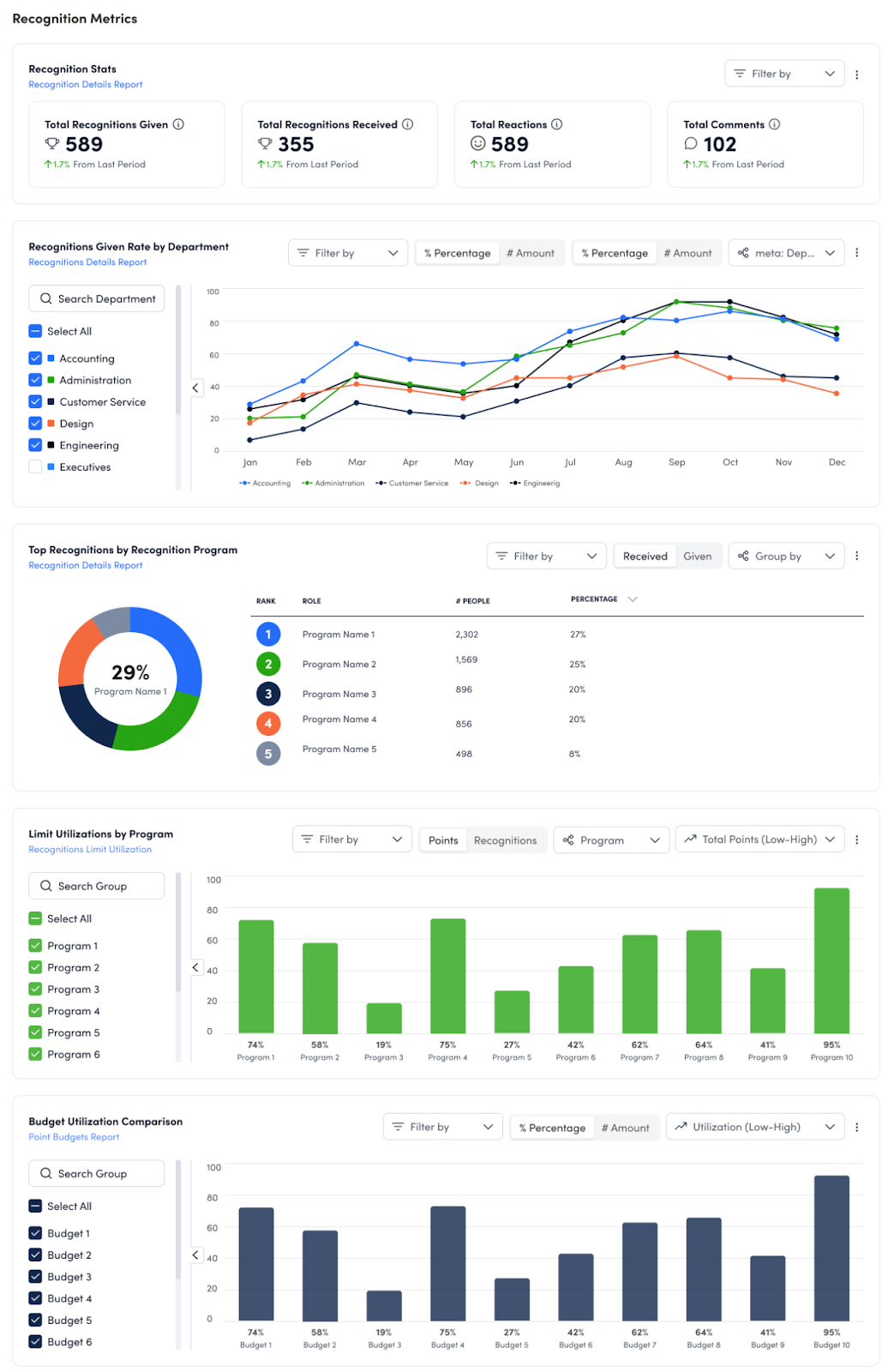Switch to Recognitions tab in Limit Utilizations

(x=505, y=840)
